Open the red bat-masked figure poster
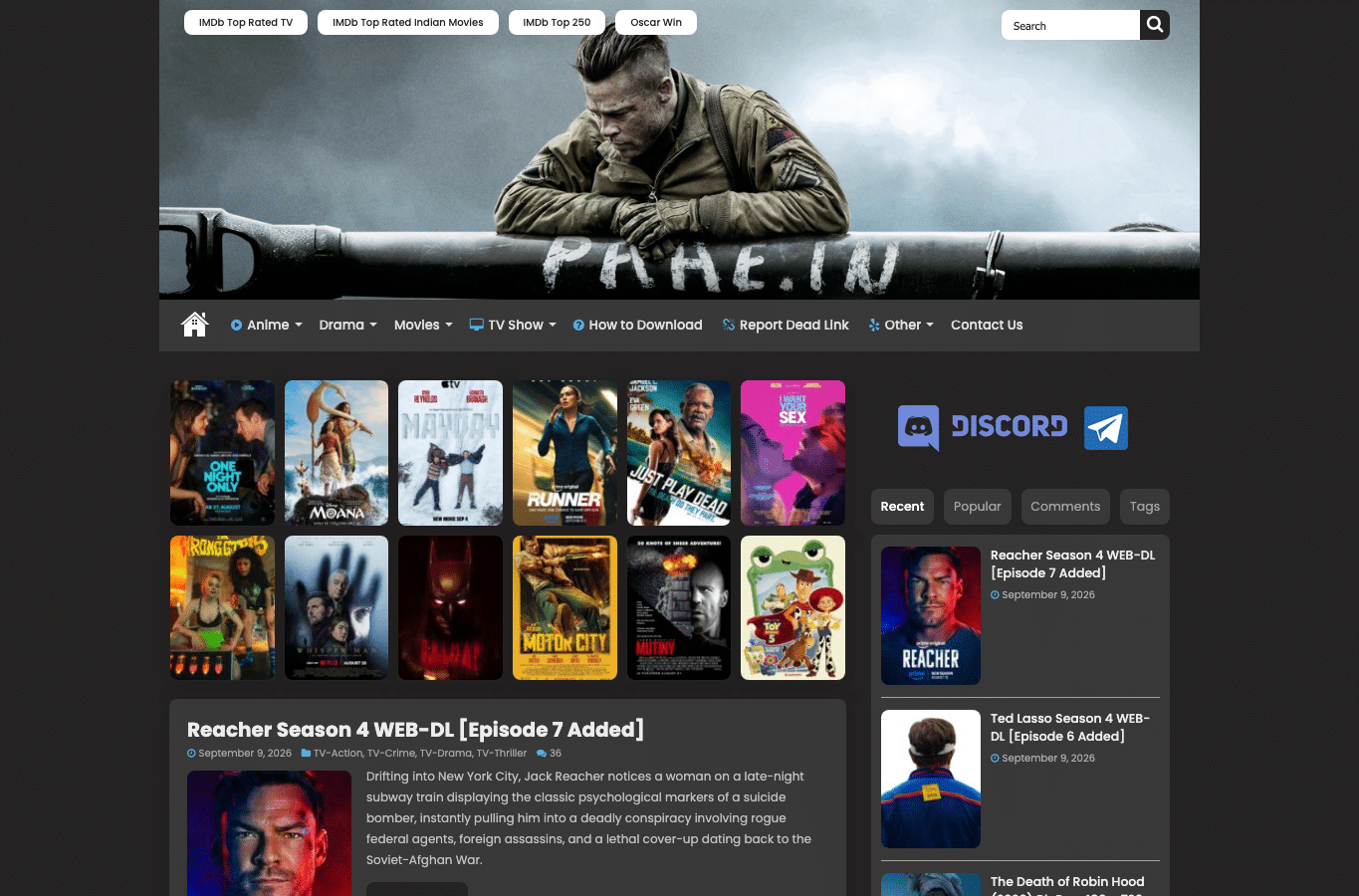The height and width of the screenshot is (896, 1359). point(450,608)
